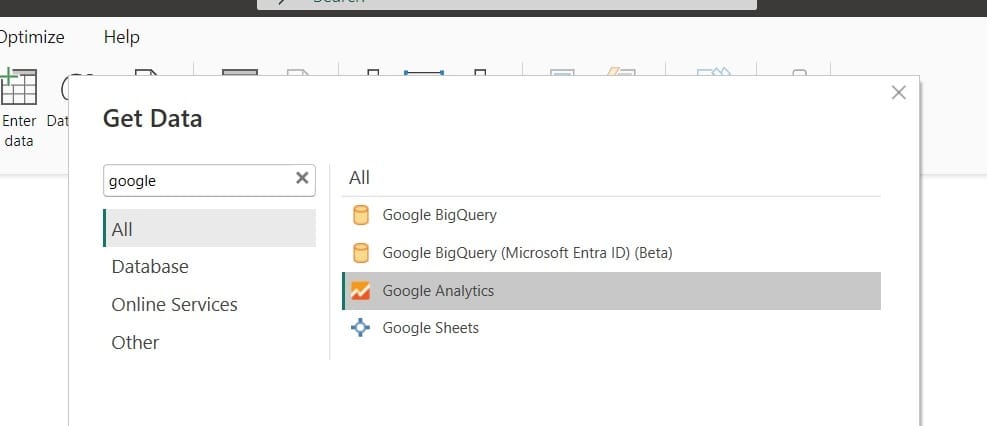Click the Google BigQuery database icon
This screenshot has height=426, width=987.
coord(361,215)
